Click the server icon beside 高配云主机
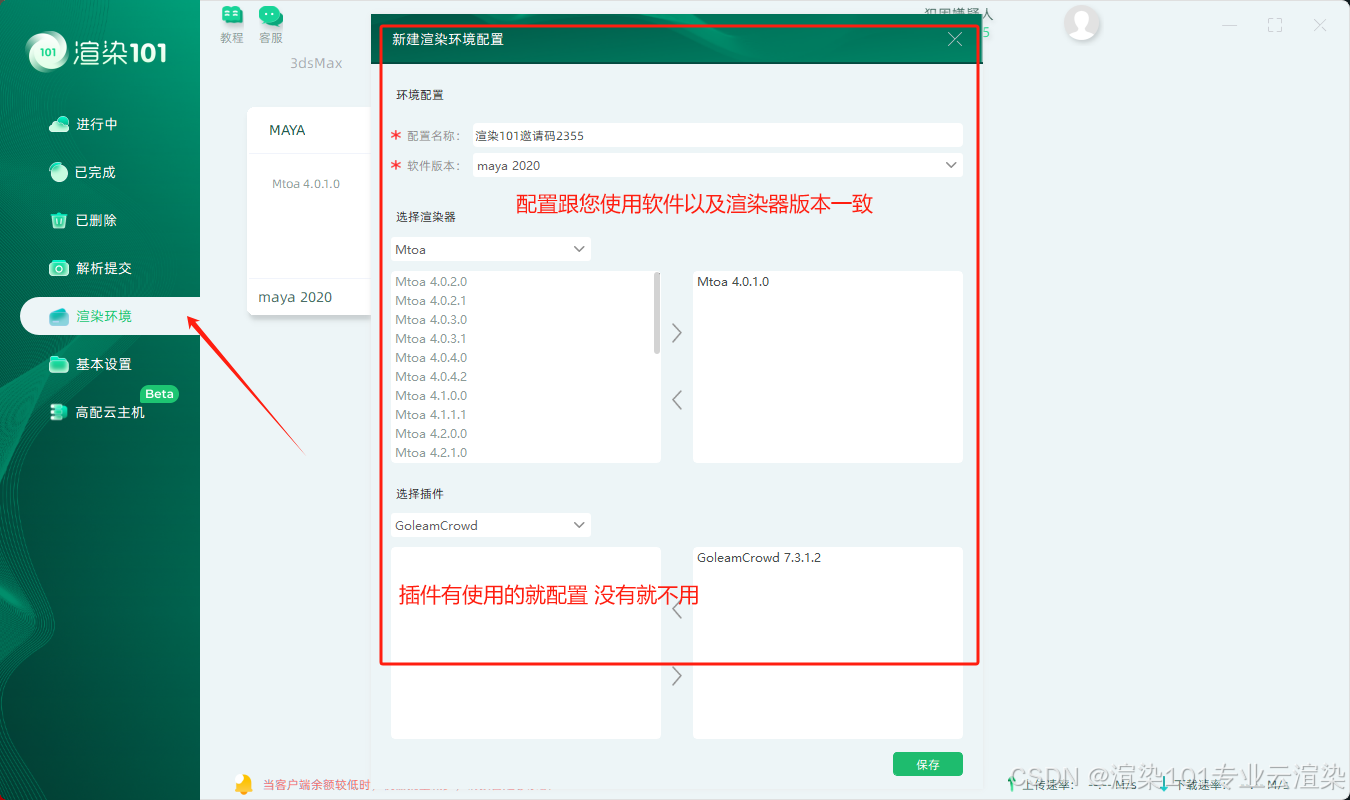The width and height of the screenshot is (1350, 800). pos(59,412)
